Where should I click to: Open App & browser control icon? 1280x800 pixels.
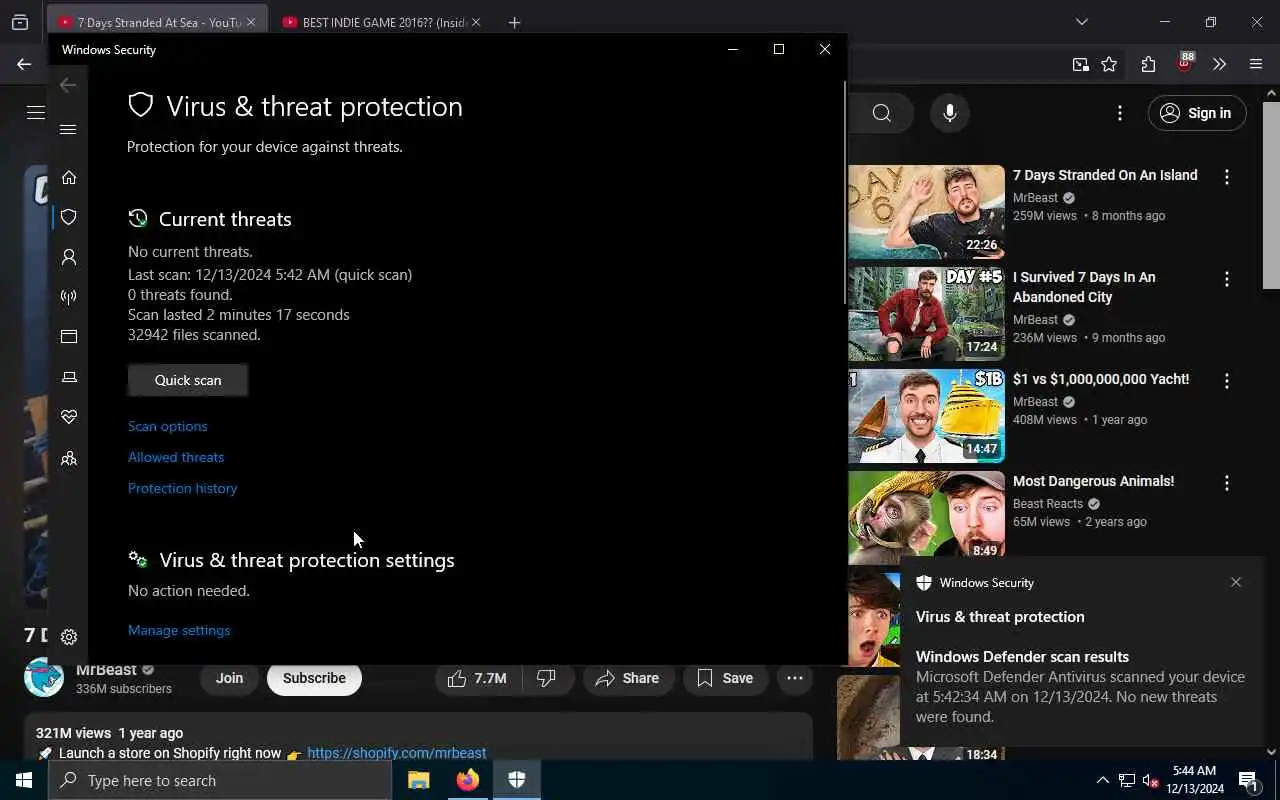(x=69, y=337)
